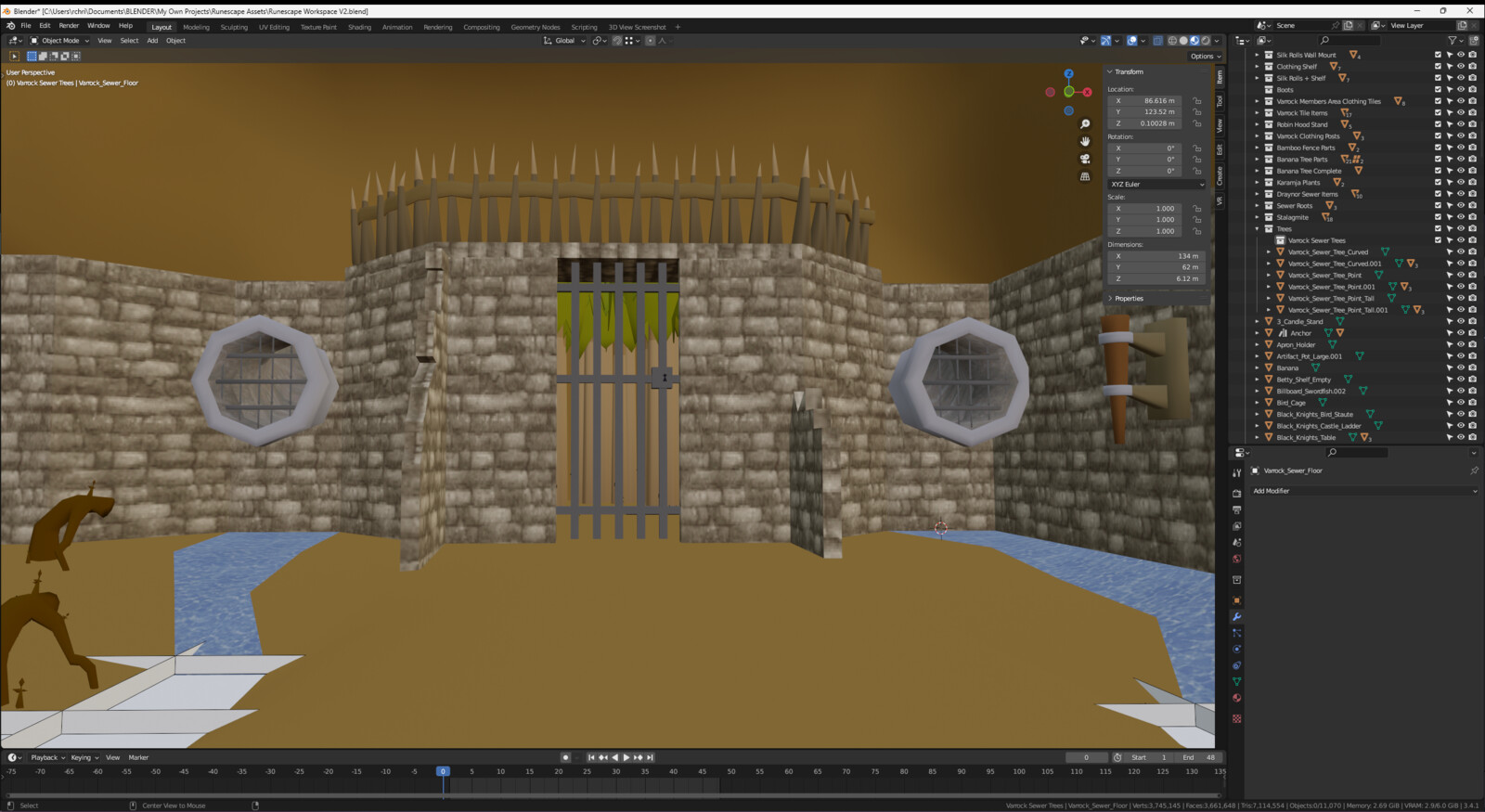Jump to timeline end frame

coord(650,757)
